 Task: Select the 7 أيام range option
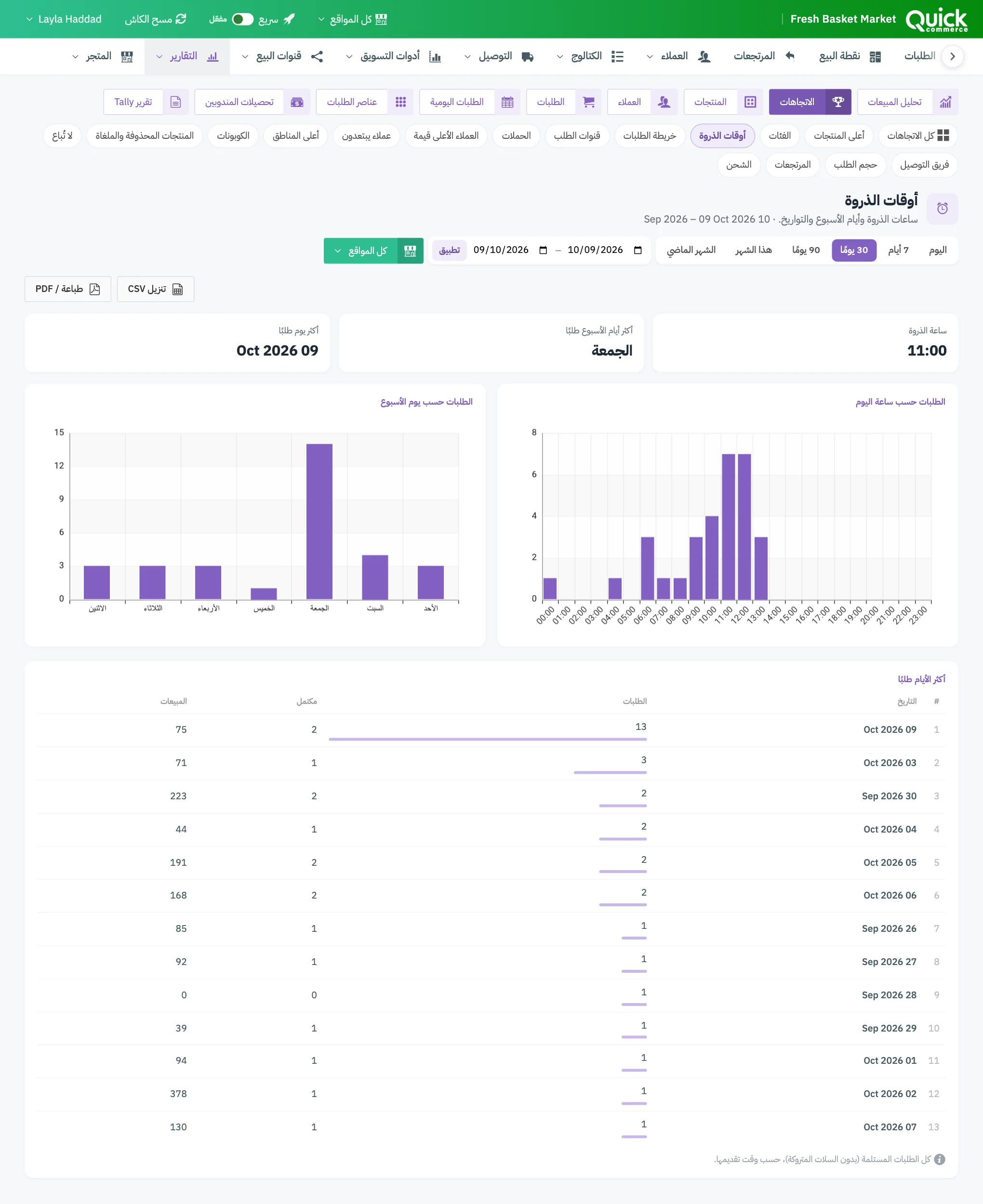tap(898, 250)
